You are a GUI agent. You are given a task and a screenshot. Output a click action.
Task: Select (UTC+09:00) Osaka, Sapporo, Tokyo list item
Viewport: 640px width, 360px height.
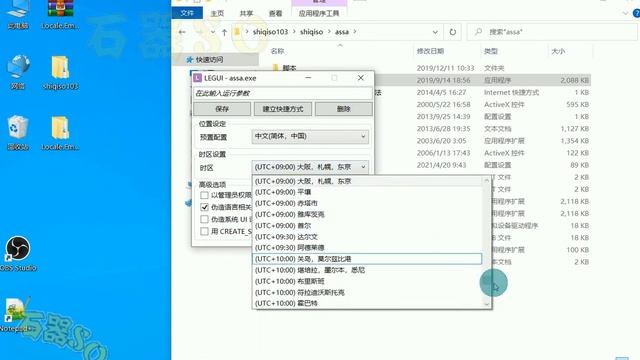[367, 181]
